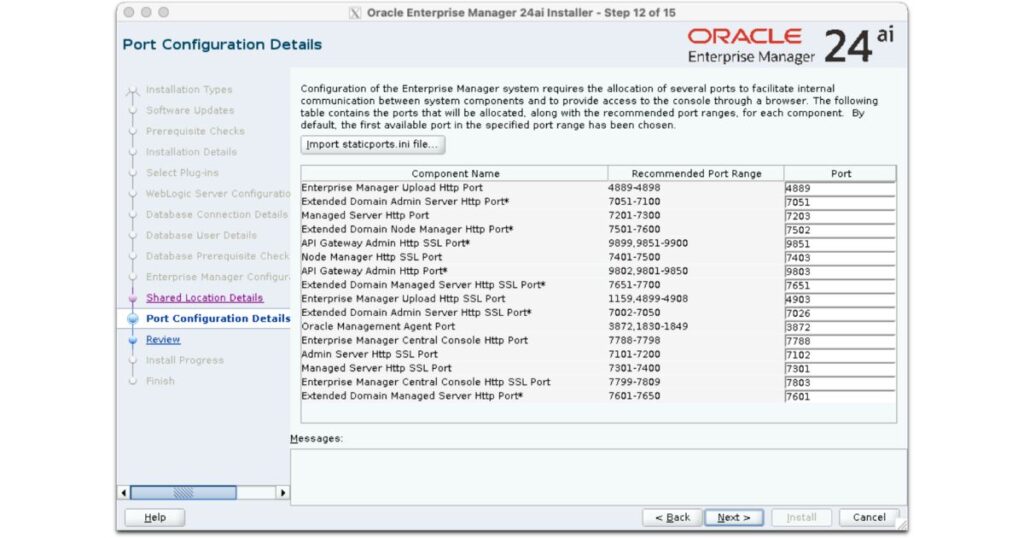Edit Oracle Management Agent Port 3872
The image size is (1024, 538).
pyautogui.click(x=840, y=327)
